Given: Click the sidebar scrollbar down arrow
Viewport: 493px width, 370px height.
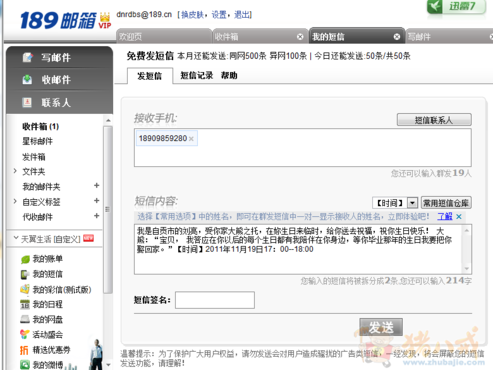Looking at the screenshot, I should click(108, 365).
